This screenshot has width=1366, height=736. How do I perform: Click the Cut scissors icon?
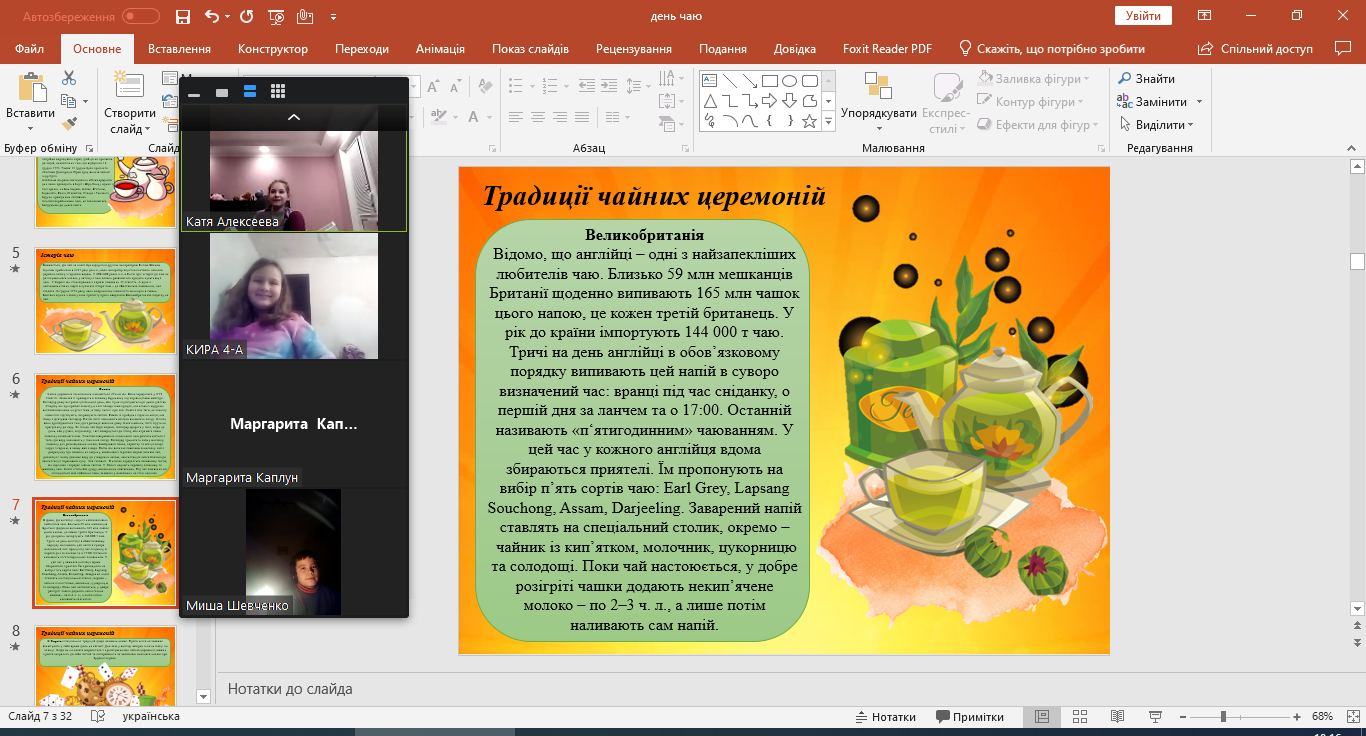point(69,78)
